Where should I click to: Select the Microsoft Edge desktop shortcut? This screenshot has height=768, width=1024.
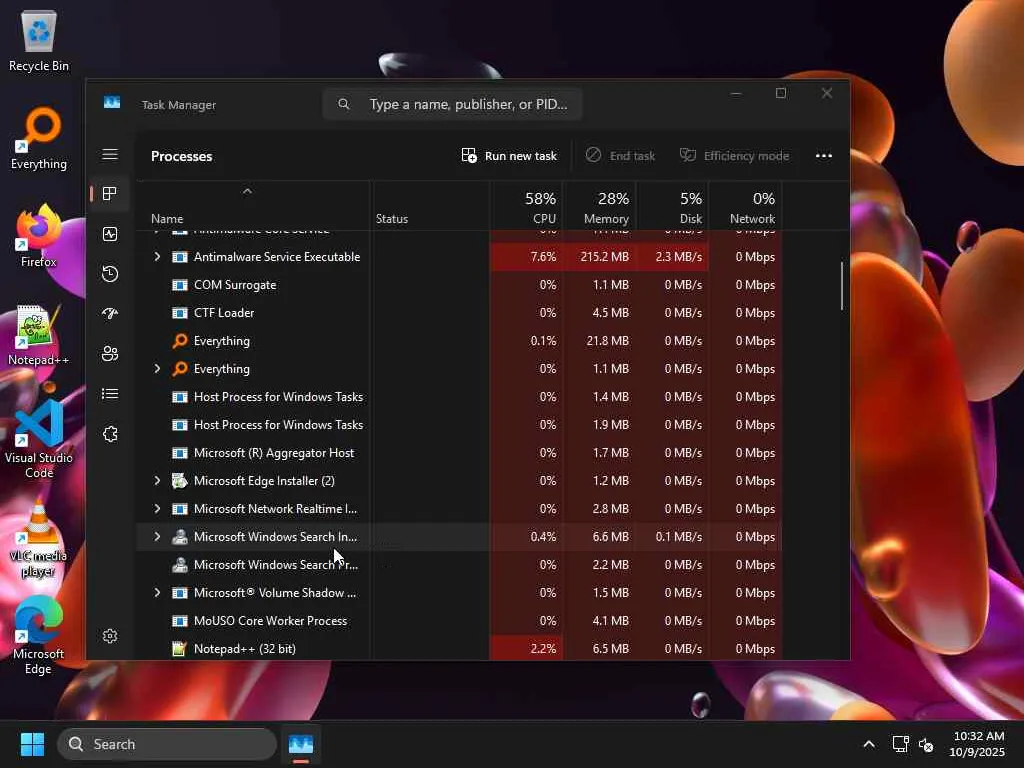point(39,635)
